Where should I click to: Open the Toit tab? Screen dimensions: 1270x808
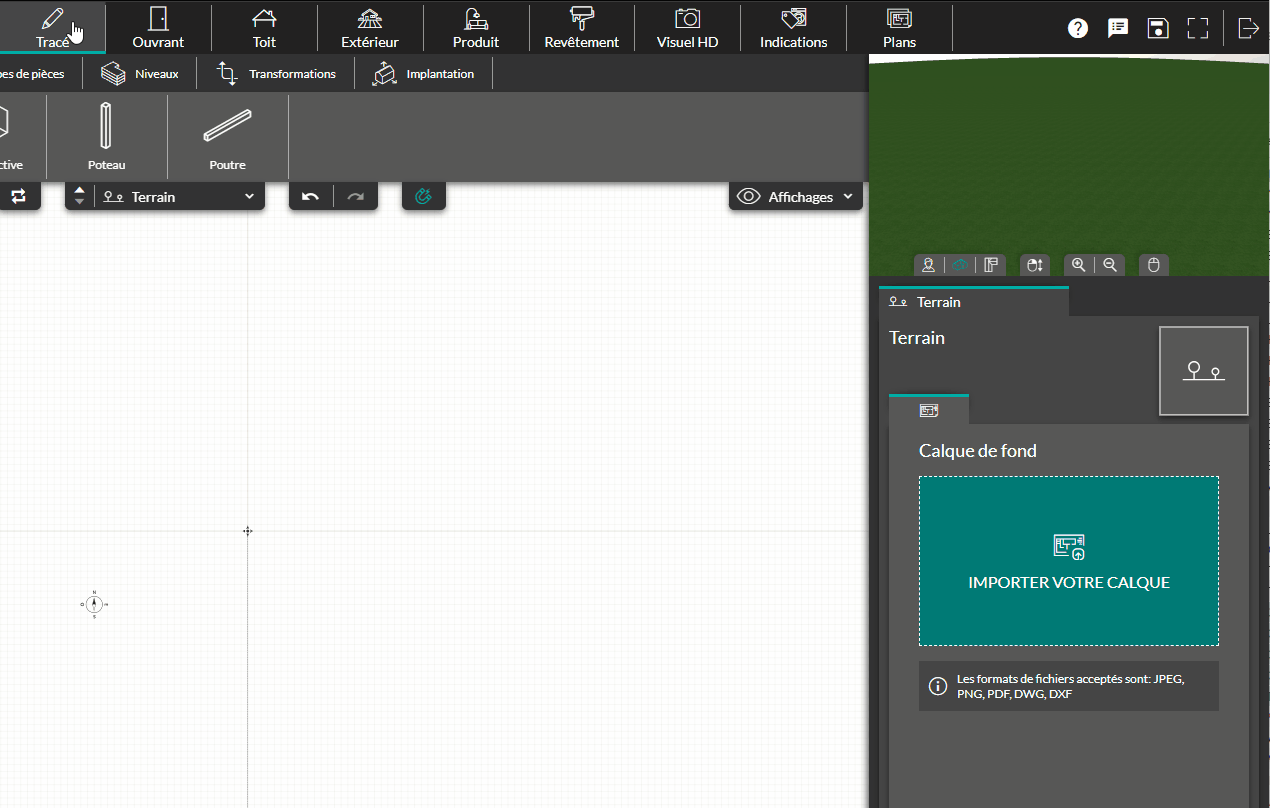[264, 27]
